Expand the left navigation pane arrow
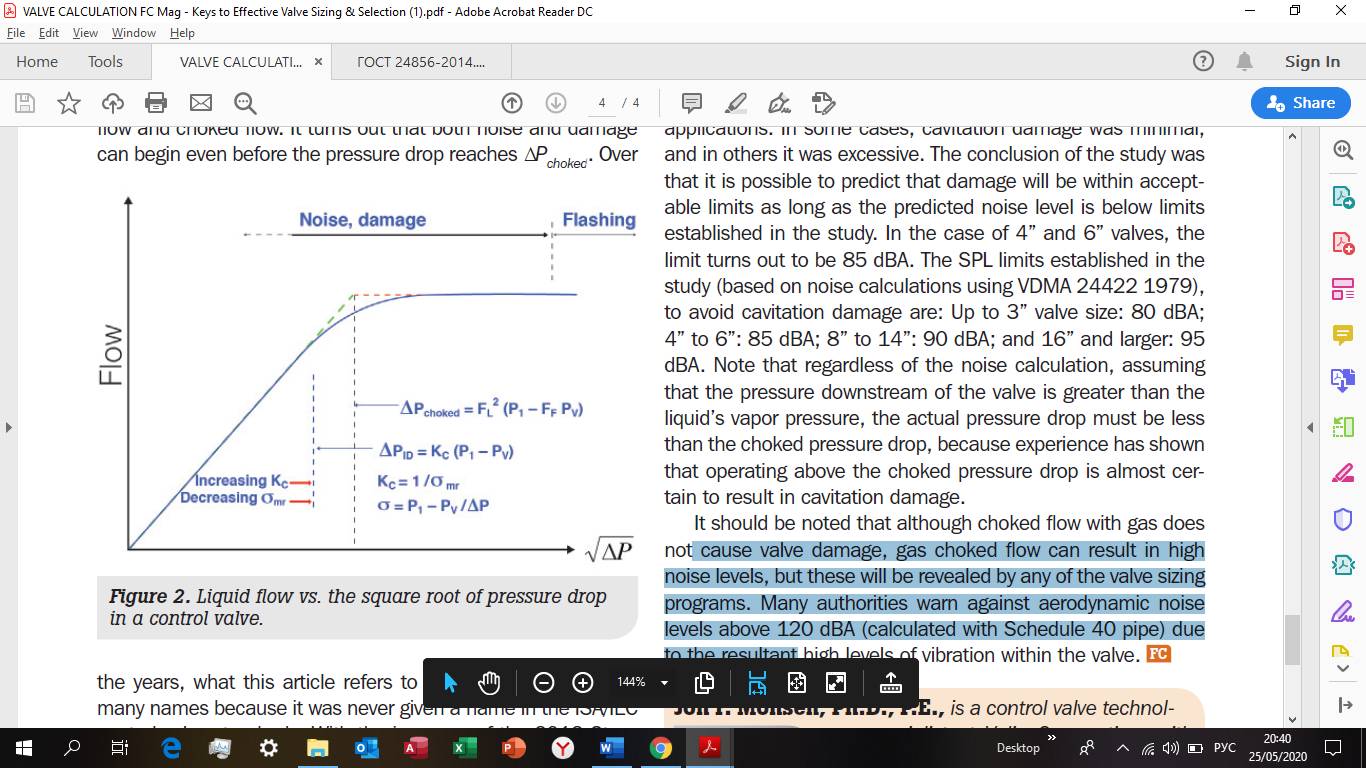Image resolution: width=1366 pixels, height=768 pixels. point(8,427)
